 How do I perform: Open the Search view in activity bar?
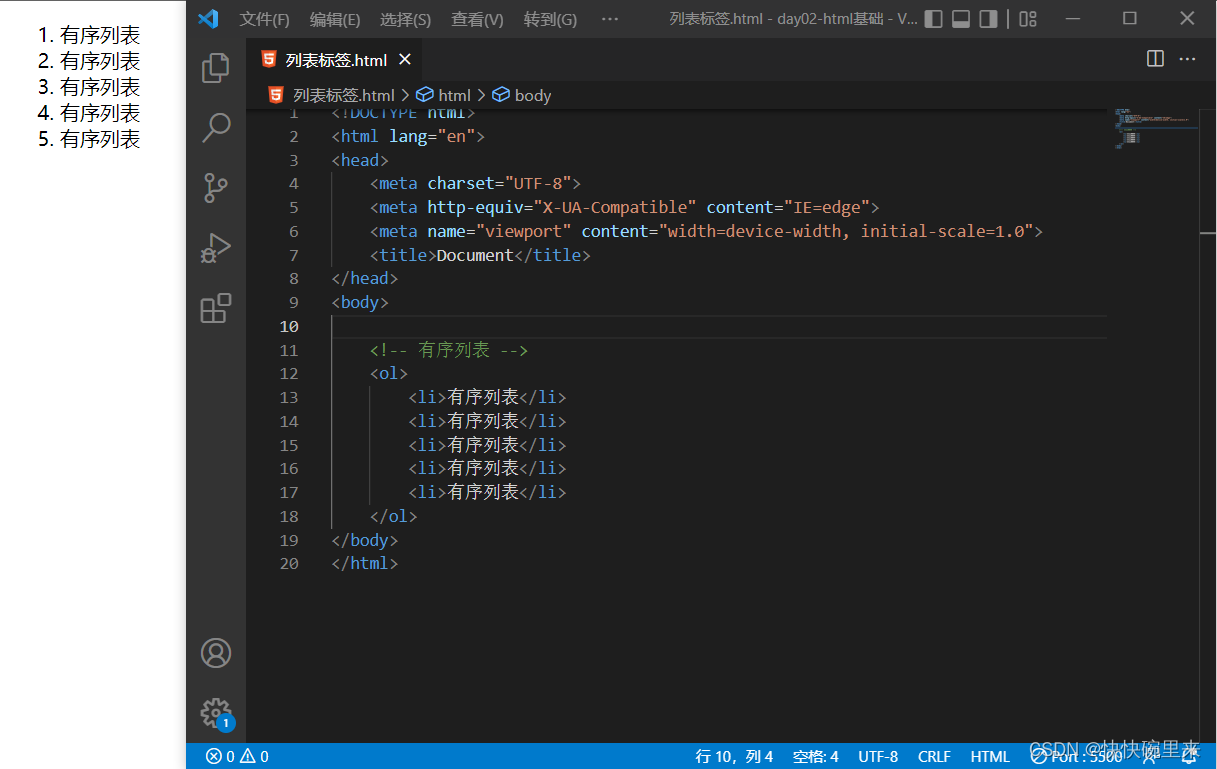pyautogui.click(x=216, y=128)
